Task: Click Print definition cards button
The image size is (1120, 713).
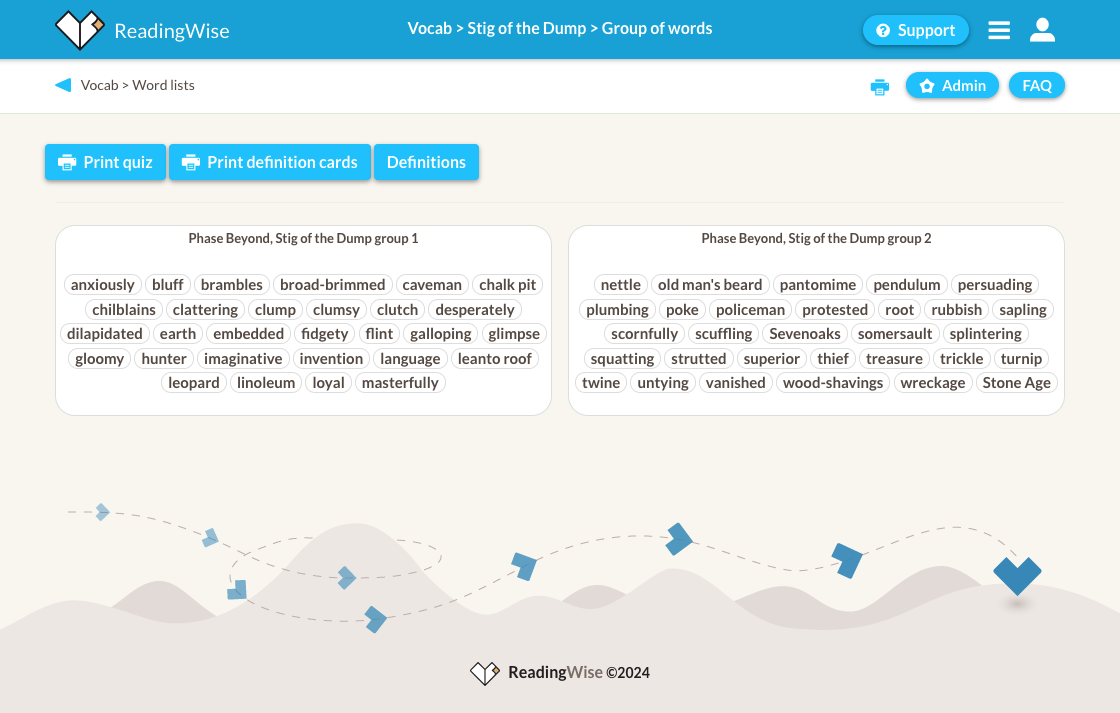Action: pos(270,162)
